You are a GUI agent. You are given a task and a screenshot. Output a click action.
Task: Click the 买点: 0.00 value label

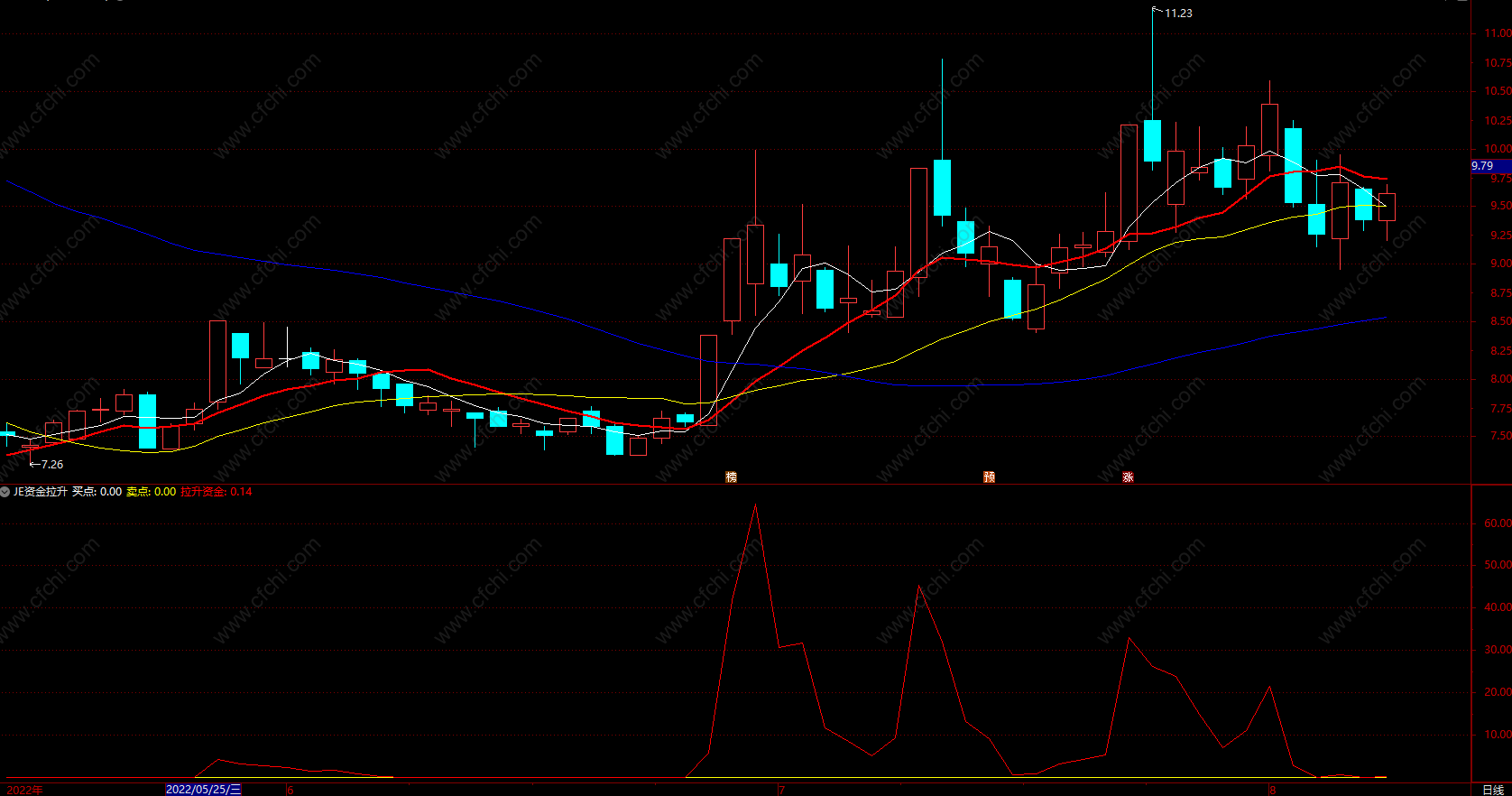(97, 492)
